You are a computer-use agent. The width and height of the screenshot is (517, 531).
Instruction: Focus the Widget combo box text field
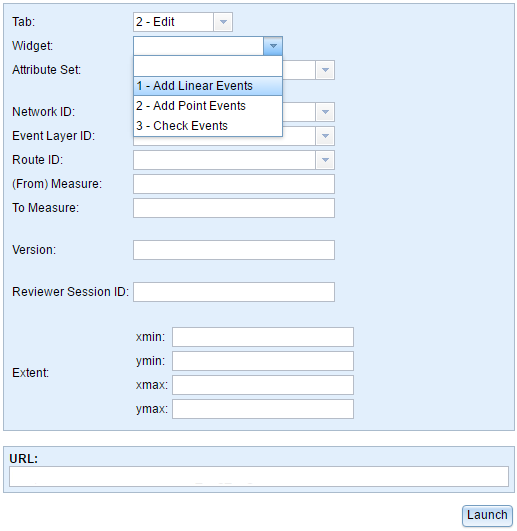198,46
